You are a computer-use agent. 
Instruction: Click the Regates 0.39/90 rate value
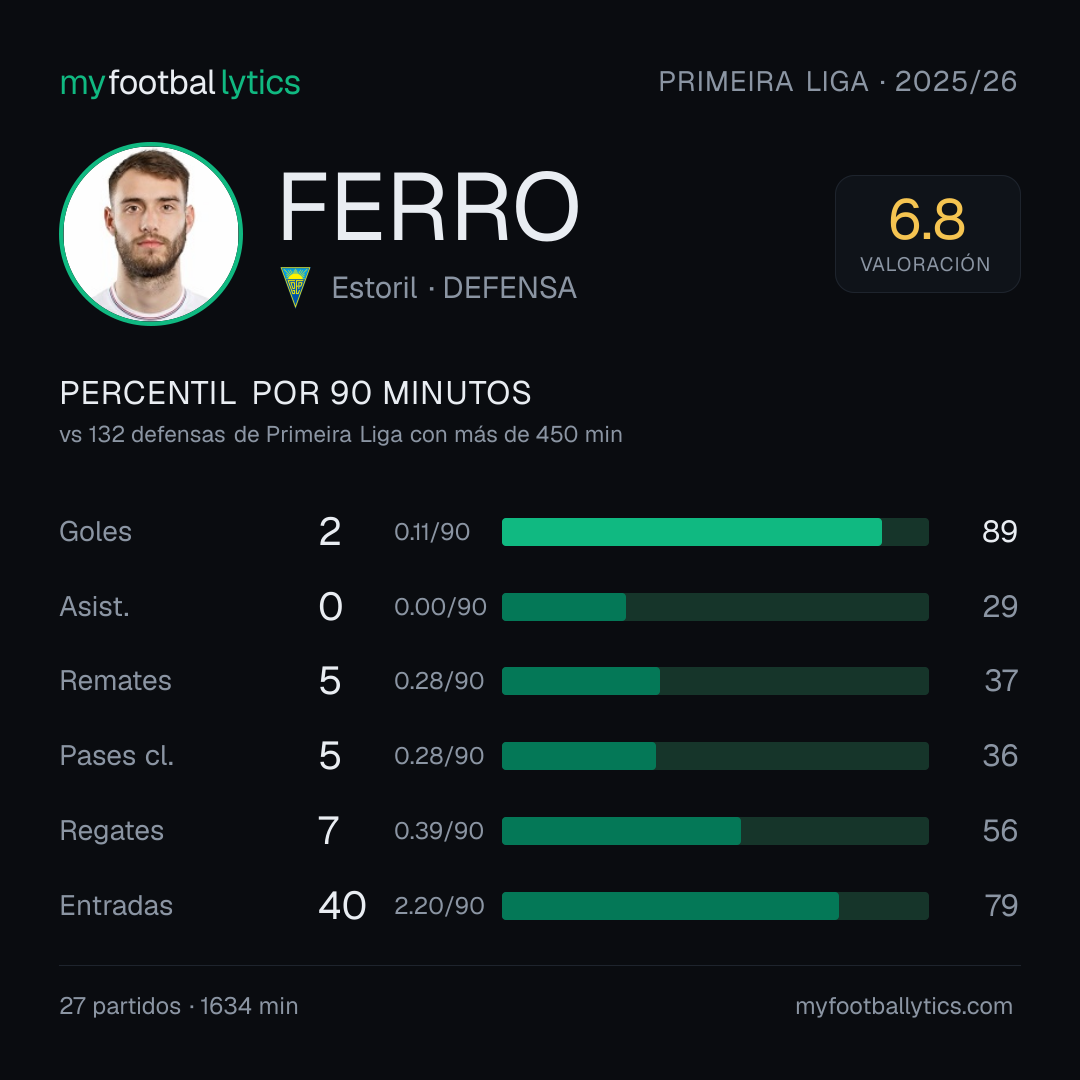click(x=439, y=831)
